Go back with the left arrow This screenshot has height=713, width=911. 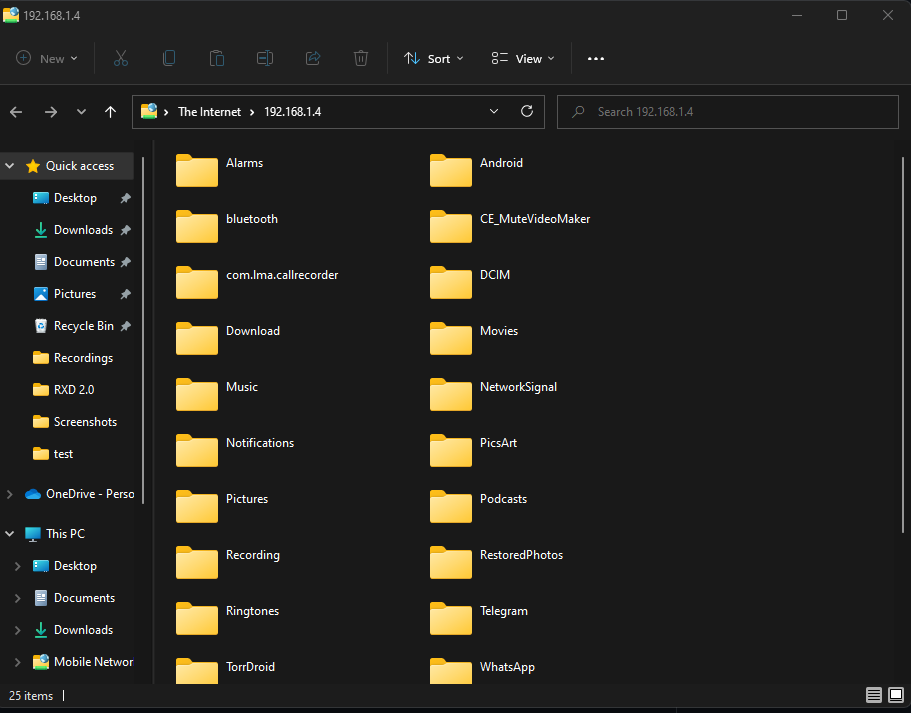tap(16, 112)
